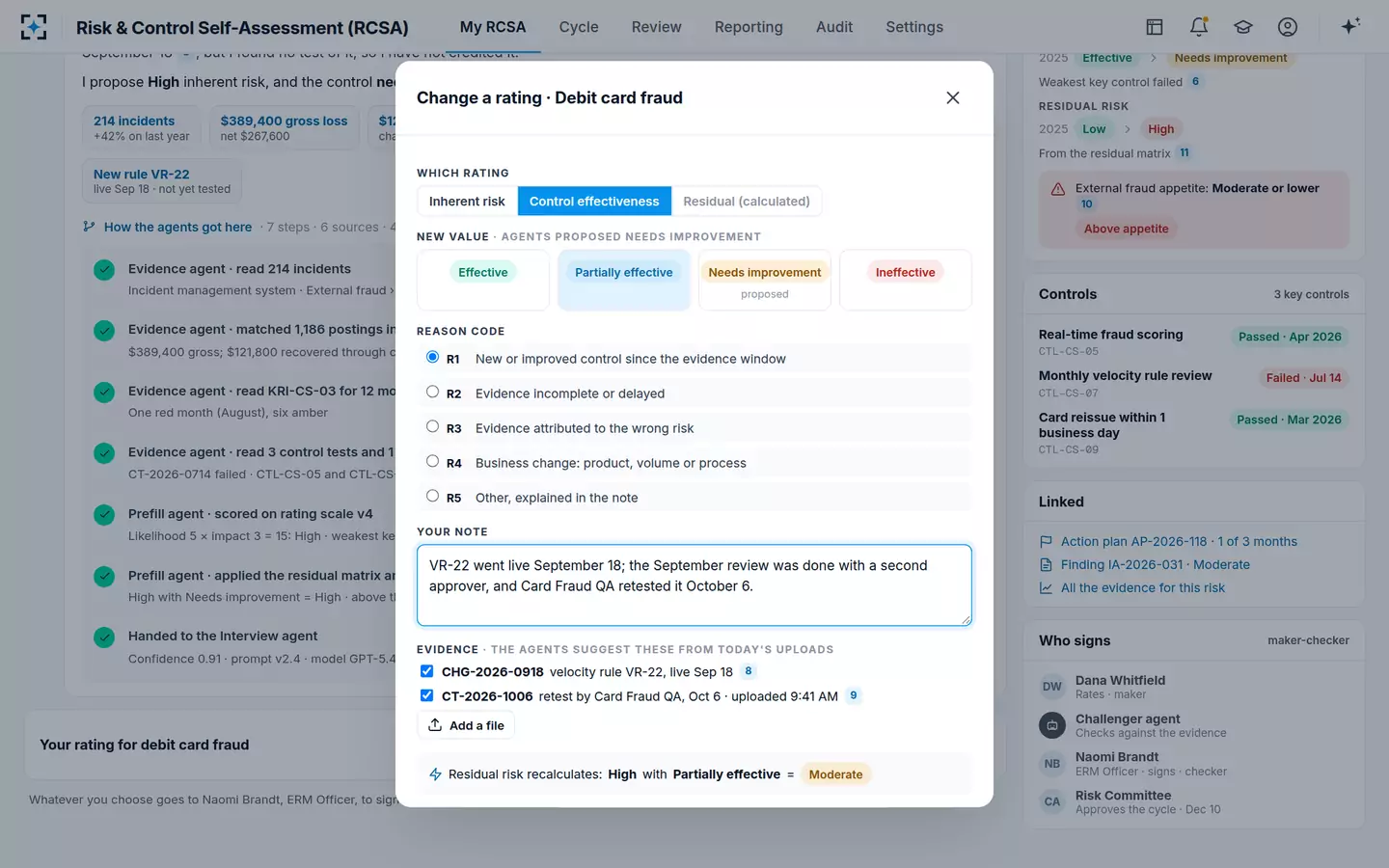
Task: Click the CA avatar for Risk Committee
Action: pyautogui.click(x=1052, y=801)
